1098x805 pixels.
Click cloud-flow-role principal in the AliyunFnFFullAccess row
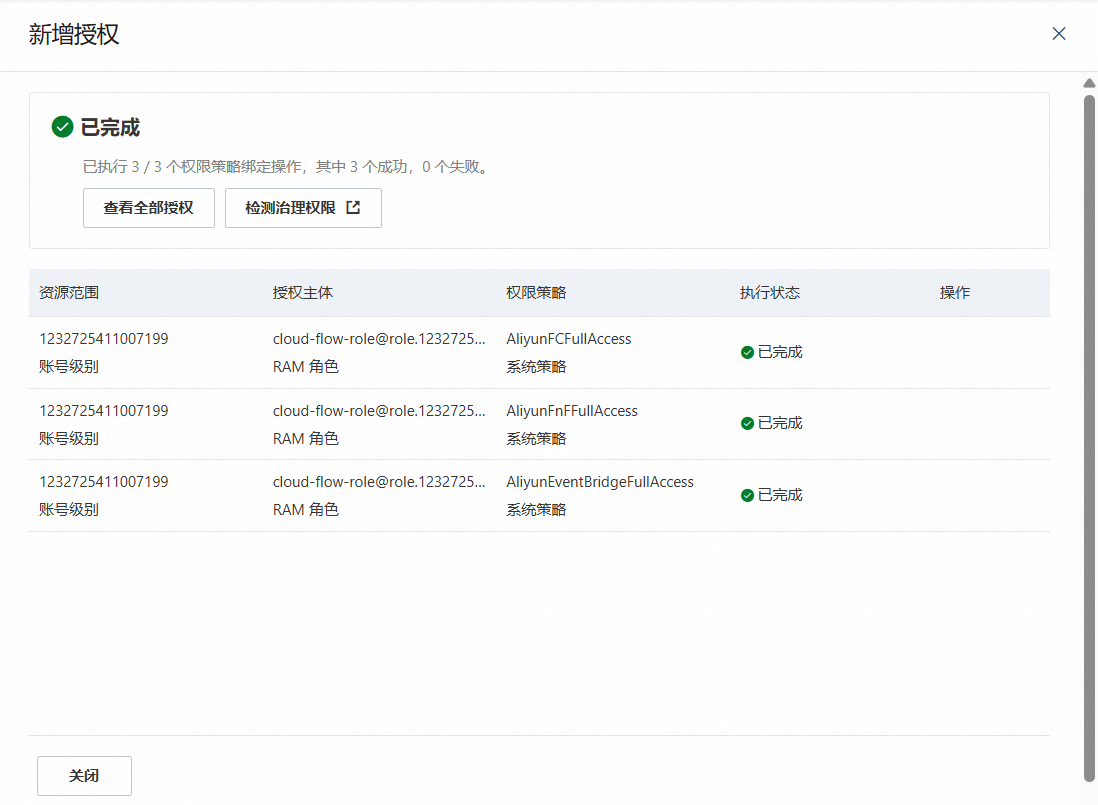(x=379, y=411)
